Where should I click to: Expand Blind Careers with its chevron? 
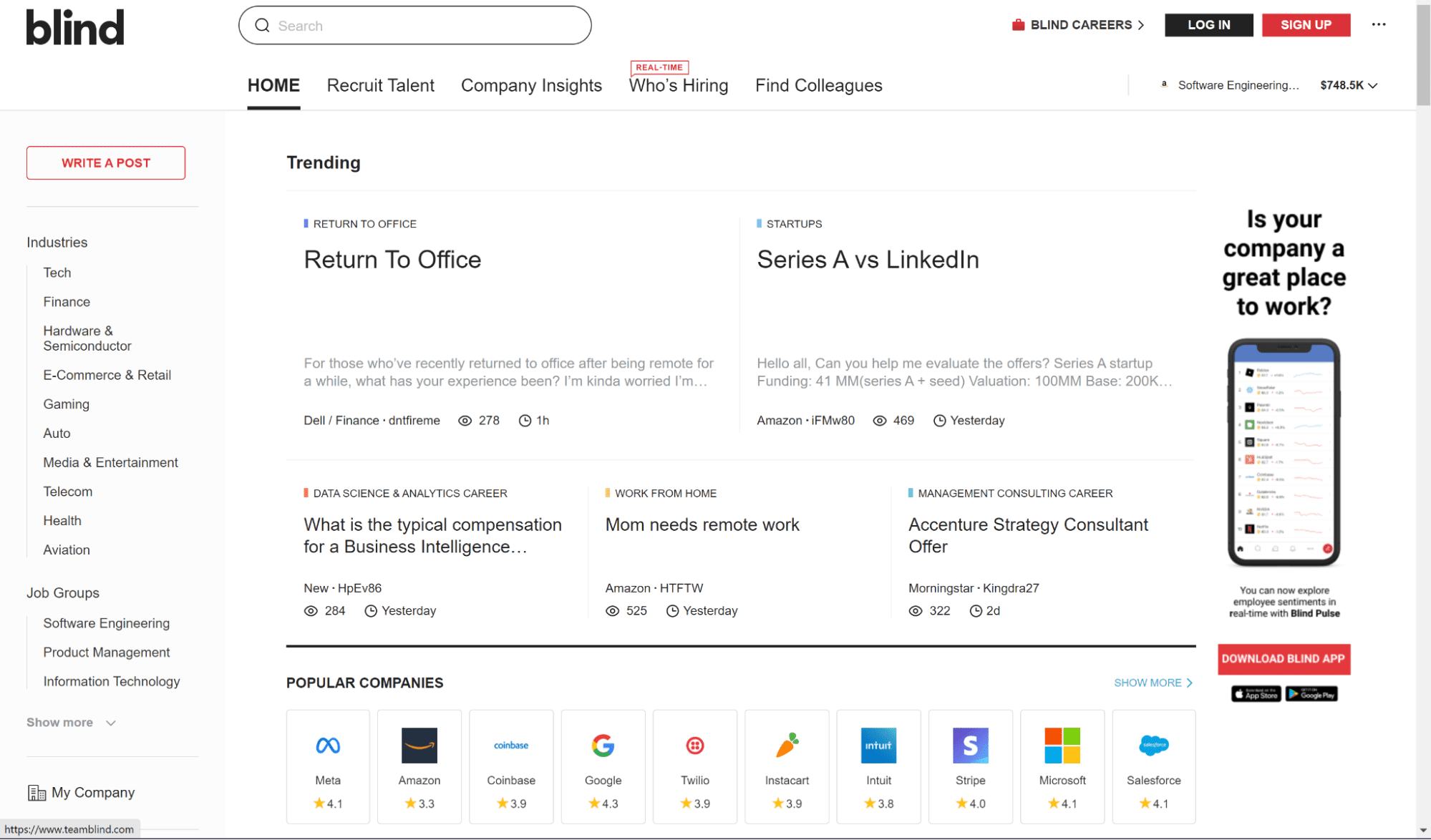[1141, 24]
